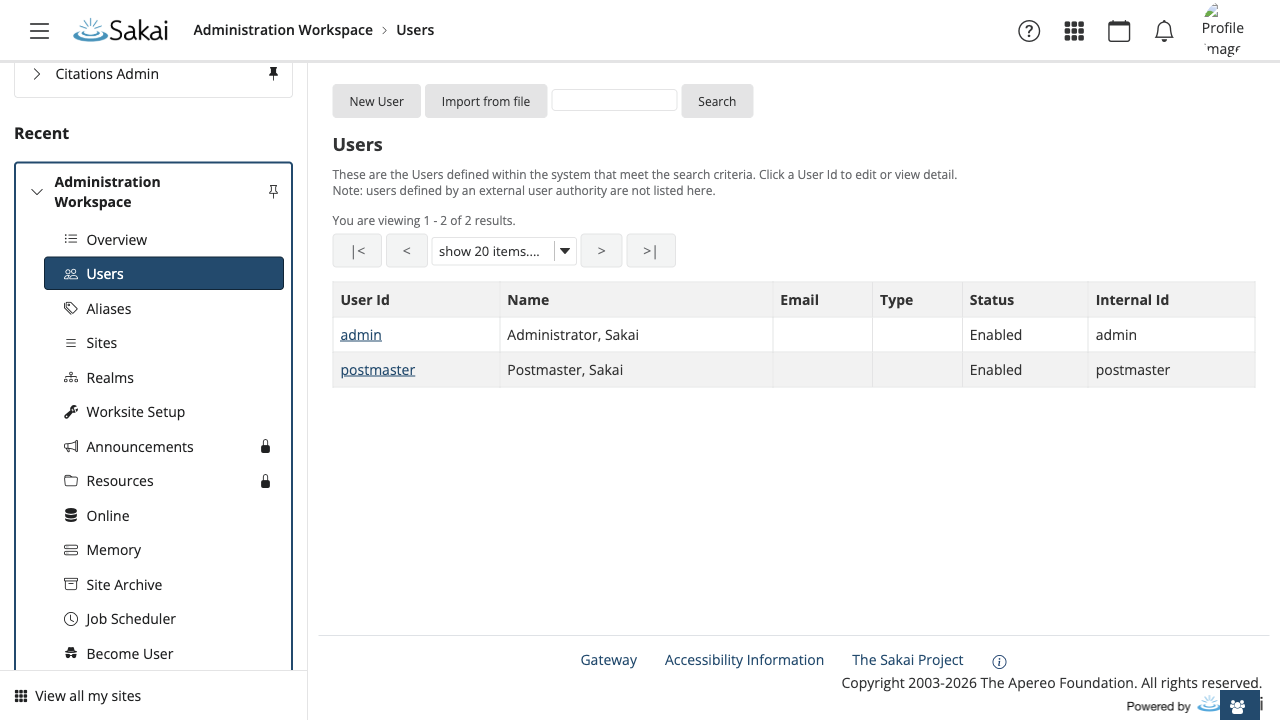The height and width of the screenshot is (720, 1280).
Task: Toggle pin for Administration Workspace
Action: click(x=273, y=191)
